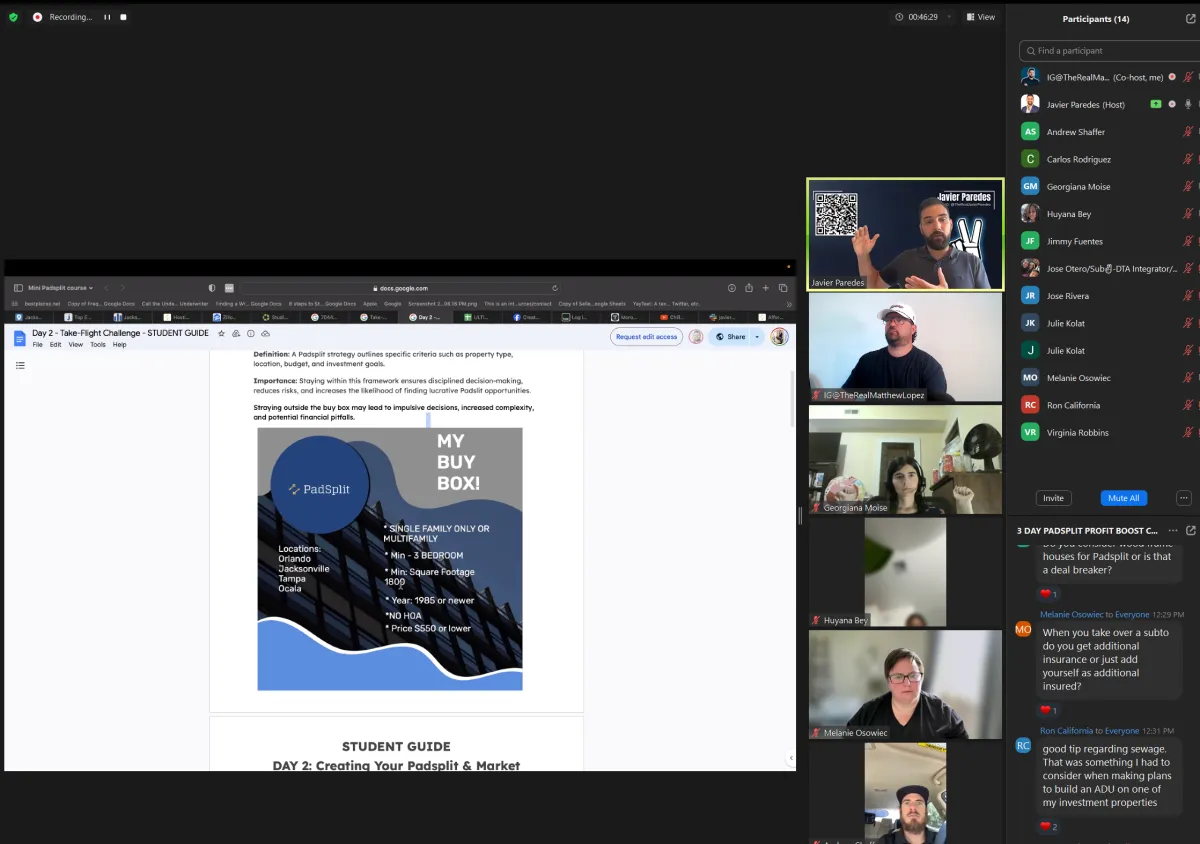Screen dimensions: 1200x844
Task: Toggle Melanie Osowiec's muted microphone in list
Action: [x=1188, y=377]
